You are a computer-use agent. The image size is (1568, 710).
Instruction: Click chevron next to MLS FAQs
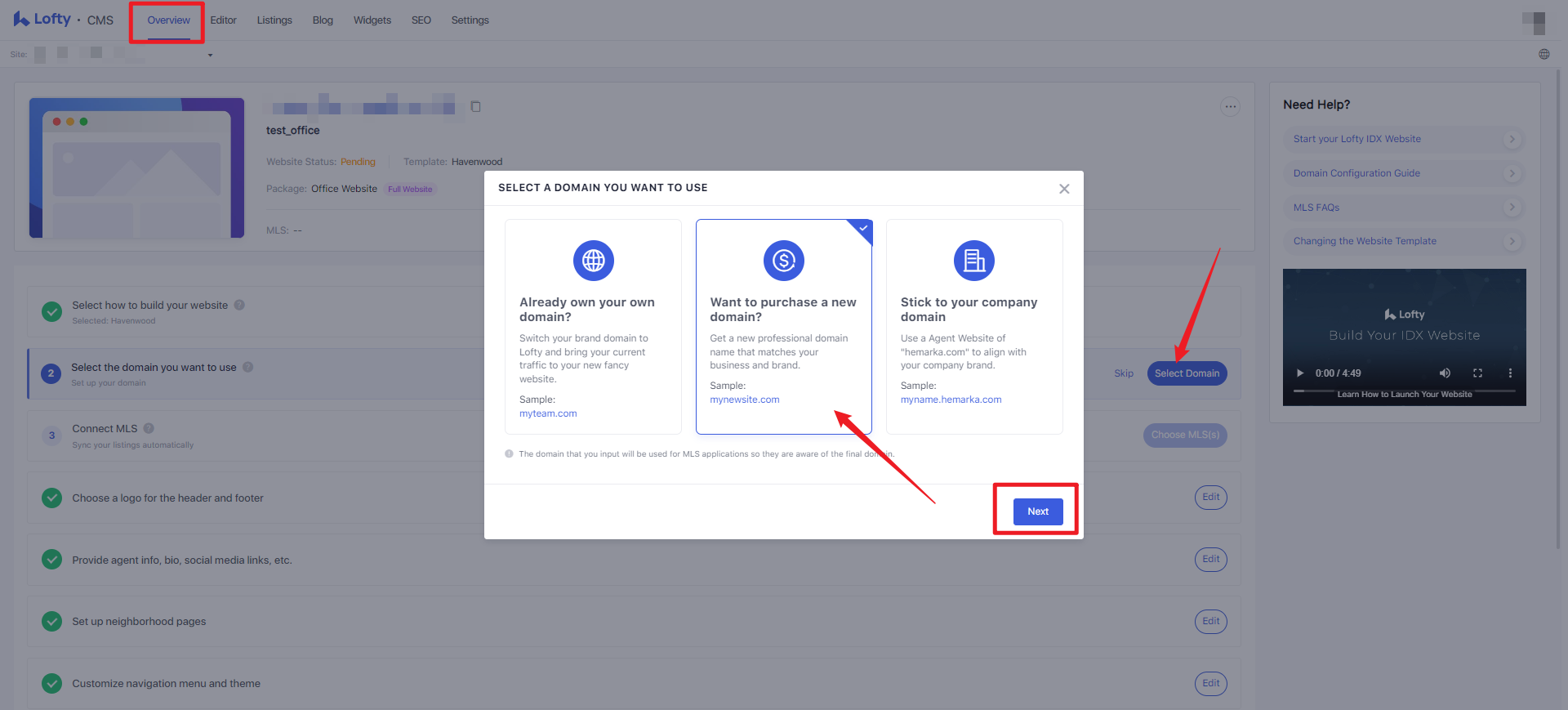1512,208
